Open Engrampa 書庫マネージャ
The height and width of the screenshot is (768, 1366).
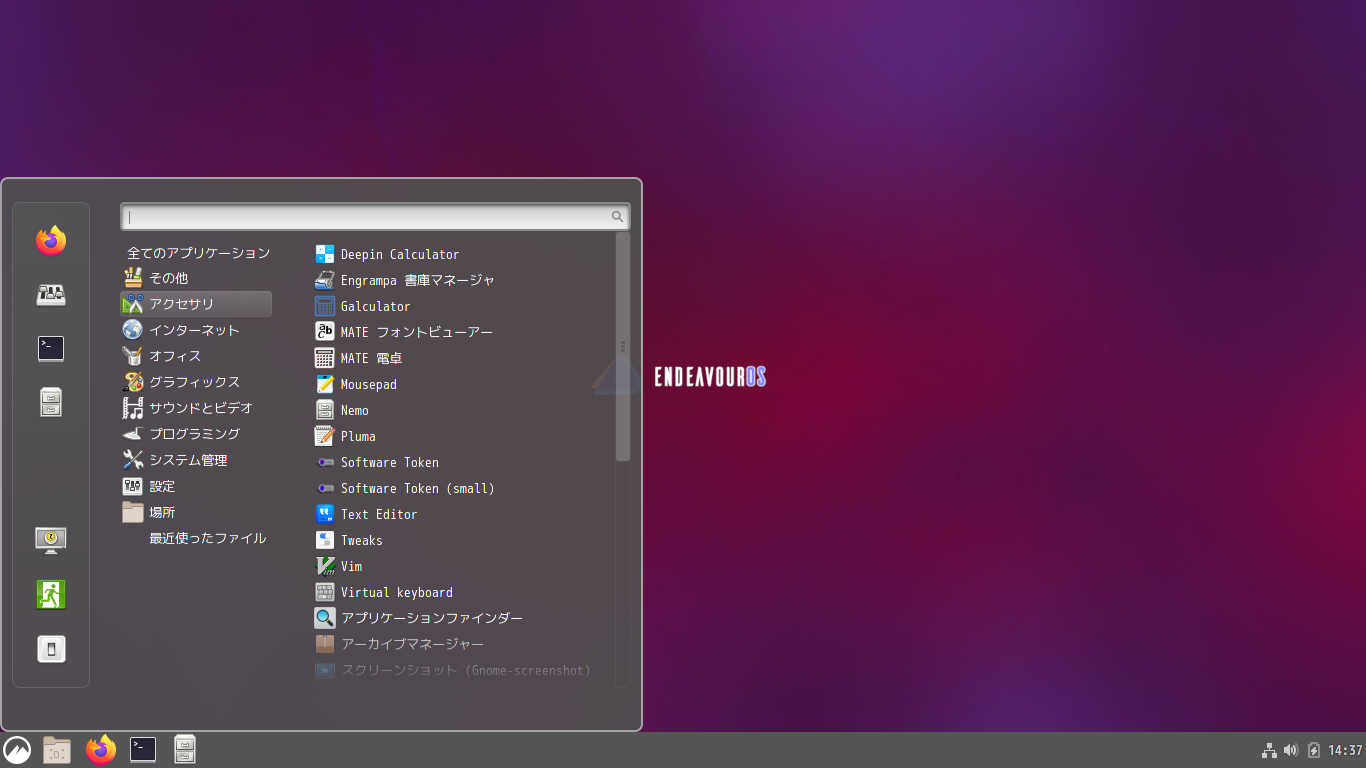coord(404,280)
